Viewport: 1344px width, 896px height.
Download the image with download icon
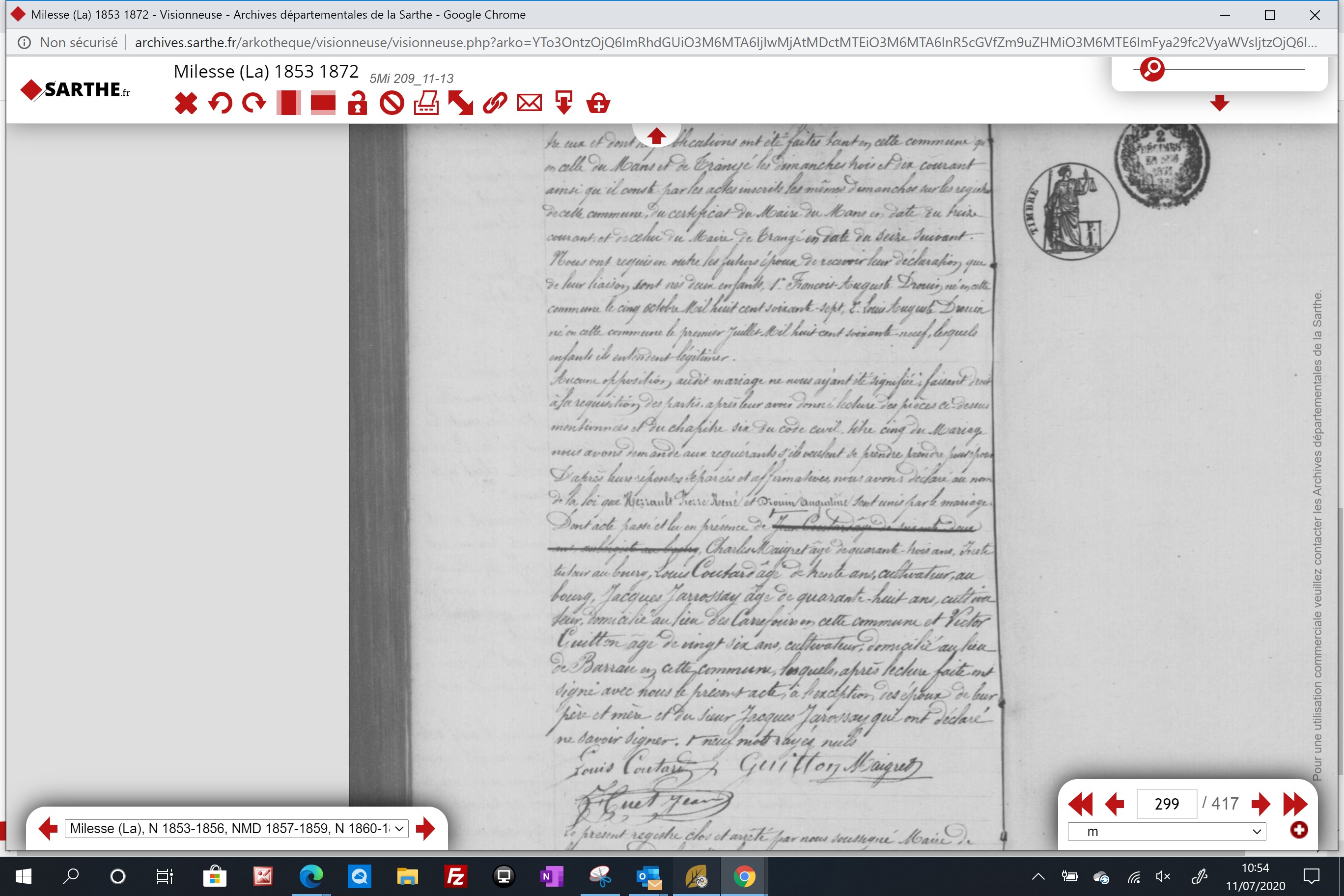tap(564, 104)
